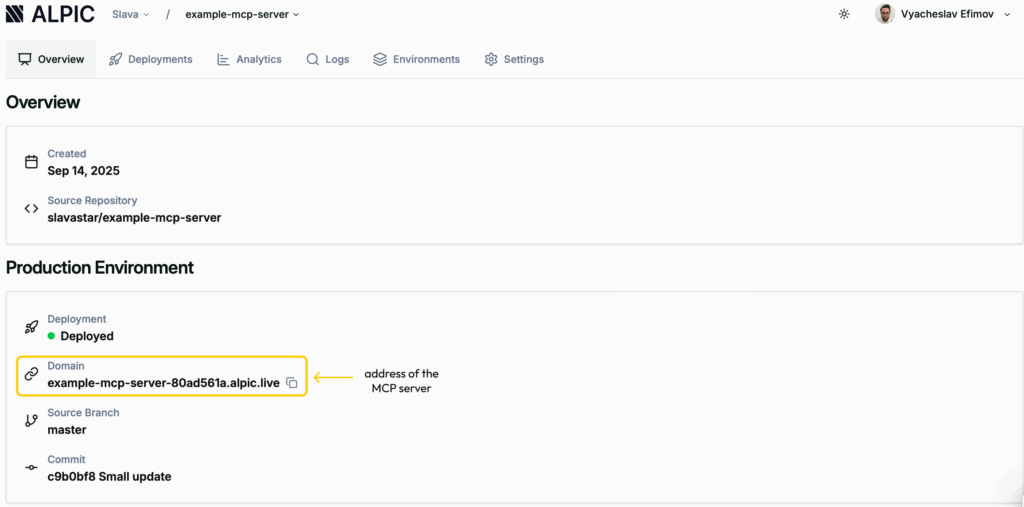Open the Environments tab

(416, 59)
